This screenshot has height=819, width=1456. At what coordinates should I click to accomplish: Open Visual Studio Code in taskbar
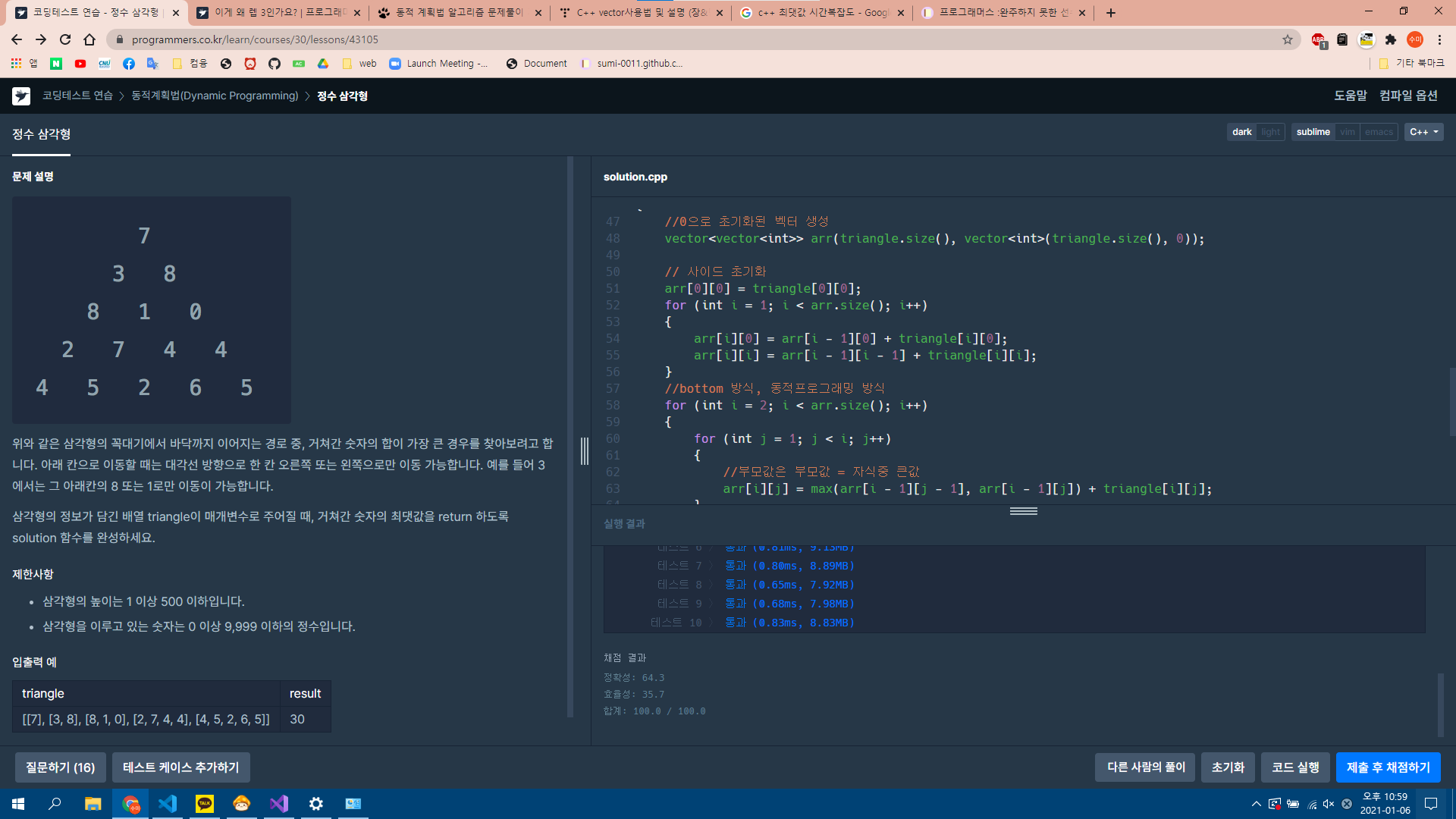coord(168,804)
